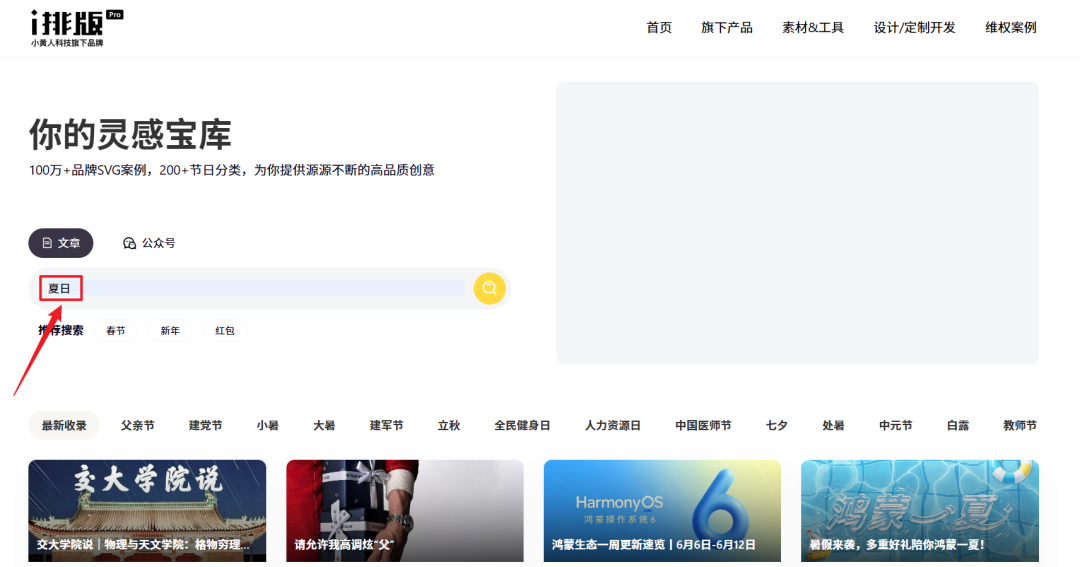Screen dimensions: 1080x567
Task: Select the 全民健身日 category tab
Action: [522, 426]
